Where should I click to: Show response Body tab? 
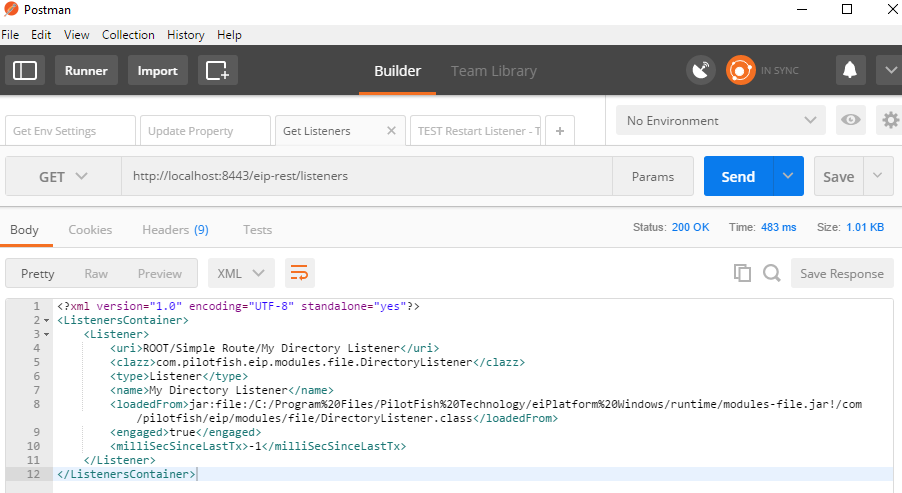(24, 230)
